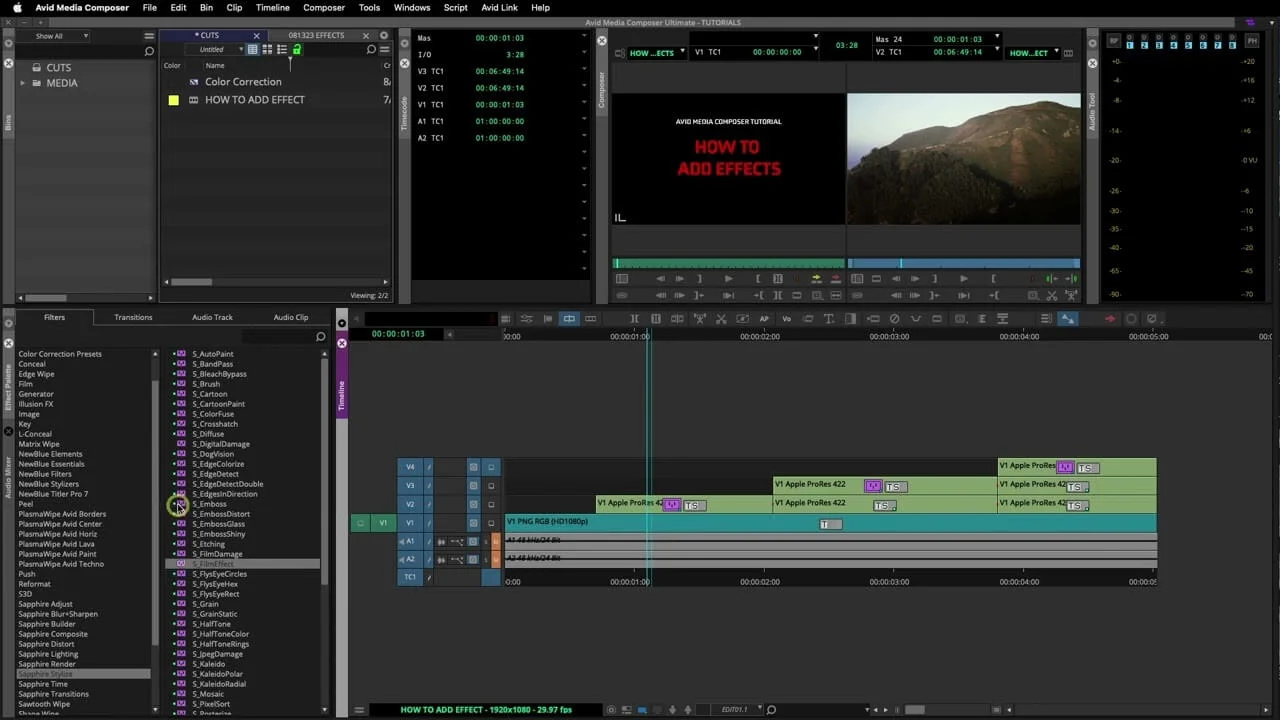Switch to the 081323 EFFECTS bin tab

pyautogui.click(x=316, y=35)
